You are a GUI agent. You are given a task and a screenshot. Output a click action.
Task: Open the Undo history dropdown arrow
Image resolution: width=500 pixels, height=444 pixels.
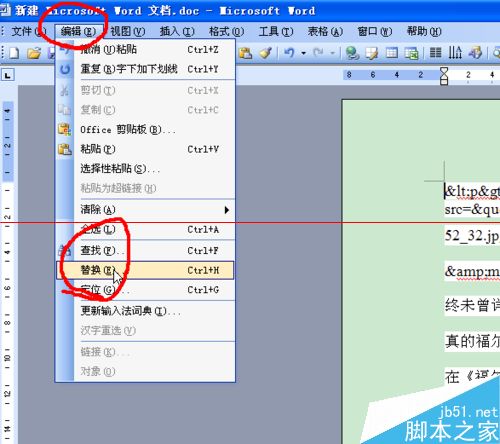click(304, 53)
